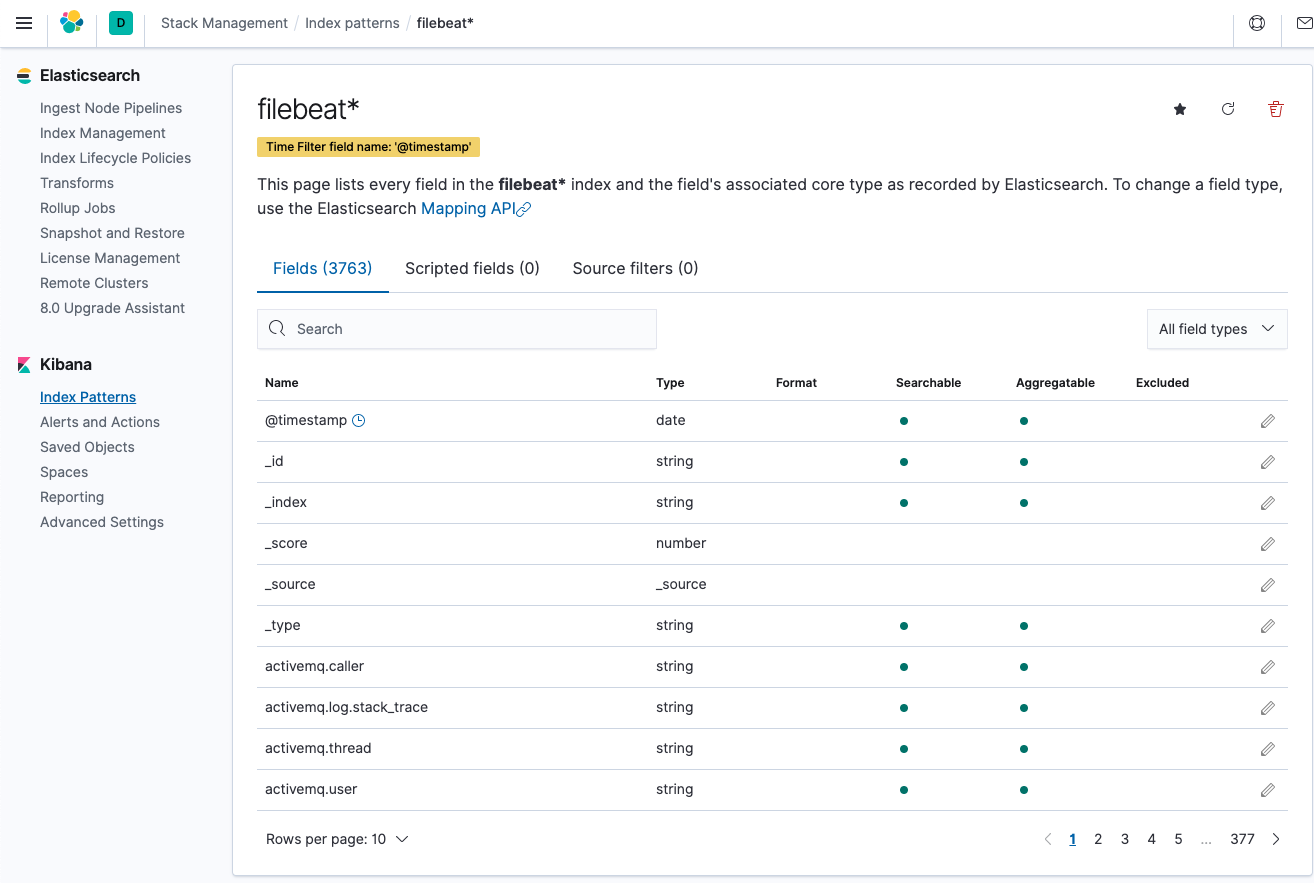Open Index Lifecycle Policies in sidebar
The height and width of the screenshot is (883, 1314).
click(115, 158)
